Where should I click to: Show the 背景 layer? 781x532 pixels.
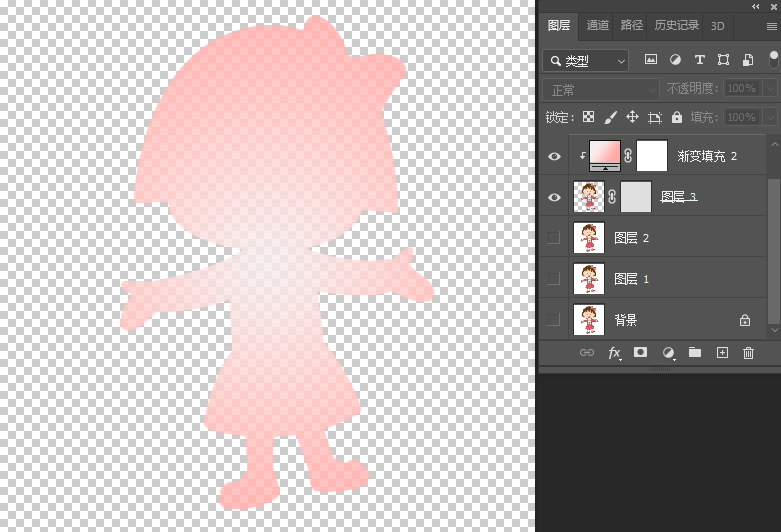(x=554, y=320)
